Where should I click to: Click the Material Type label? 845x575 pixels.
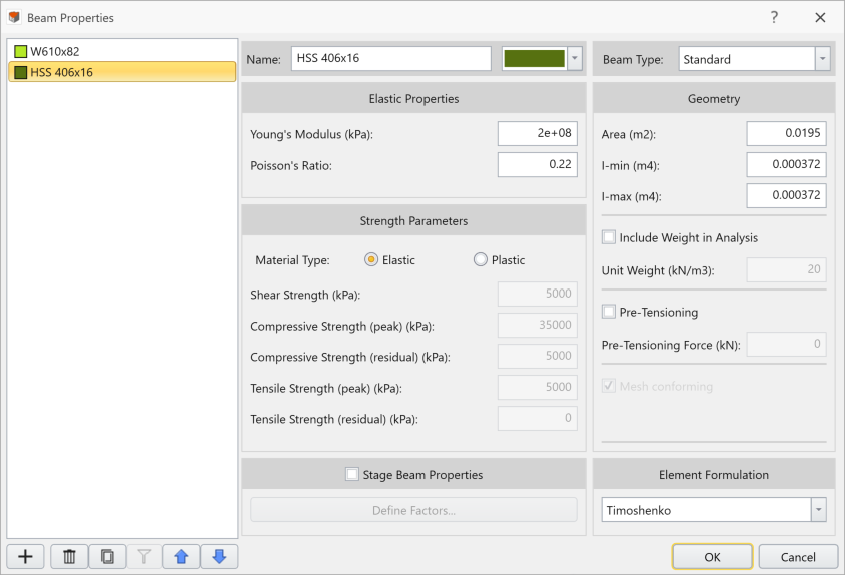coord(292,260)
